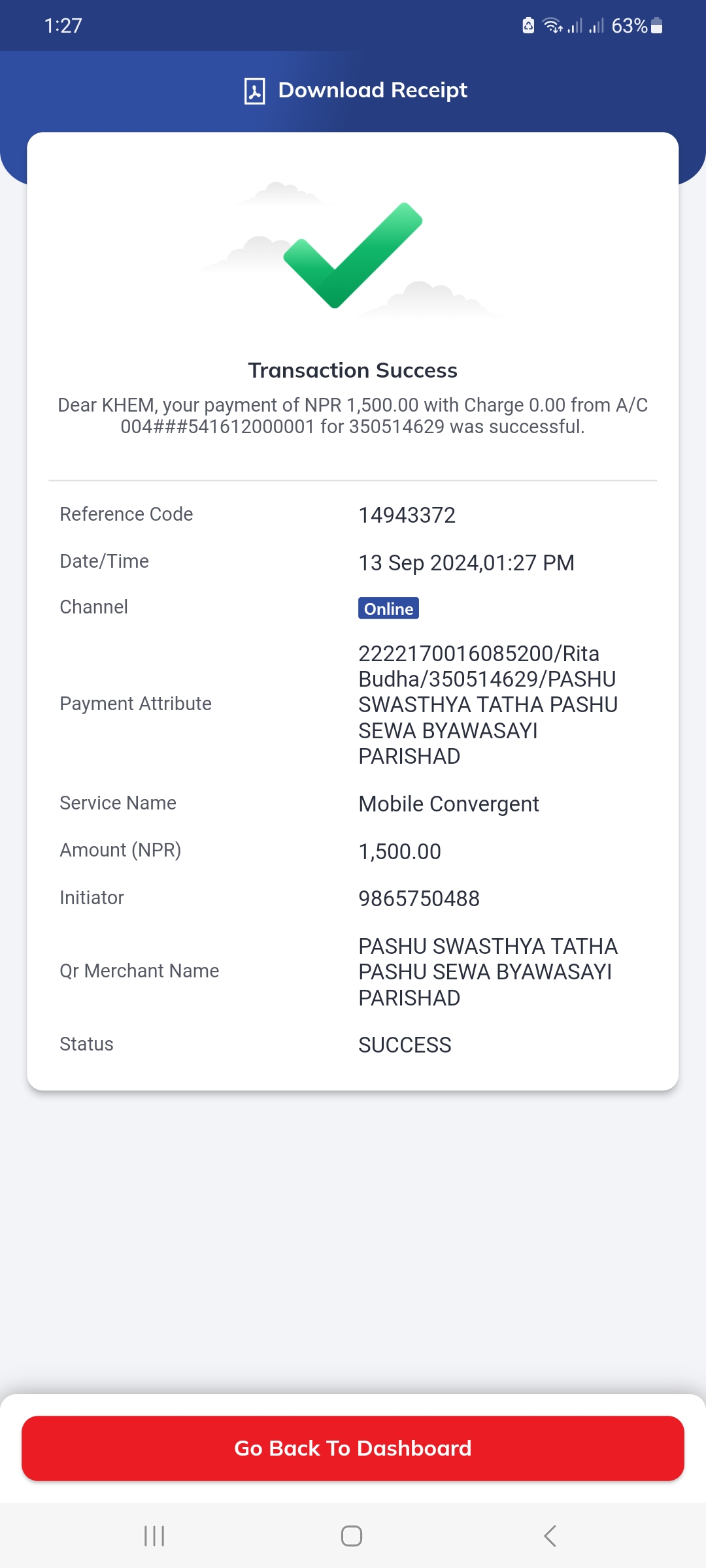The height and width of the screenshot is (1568, 706).
Task: Tap the Mobile Convergent service name
Action: pos(448,804)
